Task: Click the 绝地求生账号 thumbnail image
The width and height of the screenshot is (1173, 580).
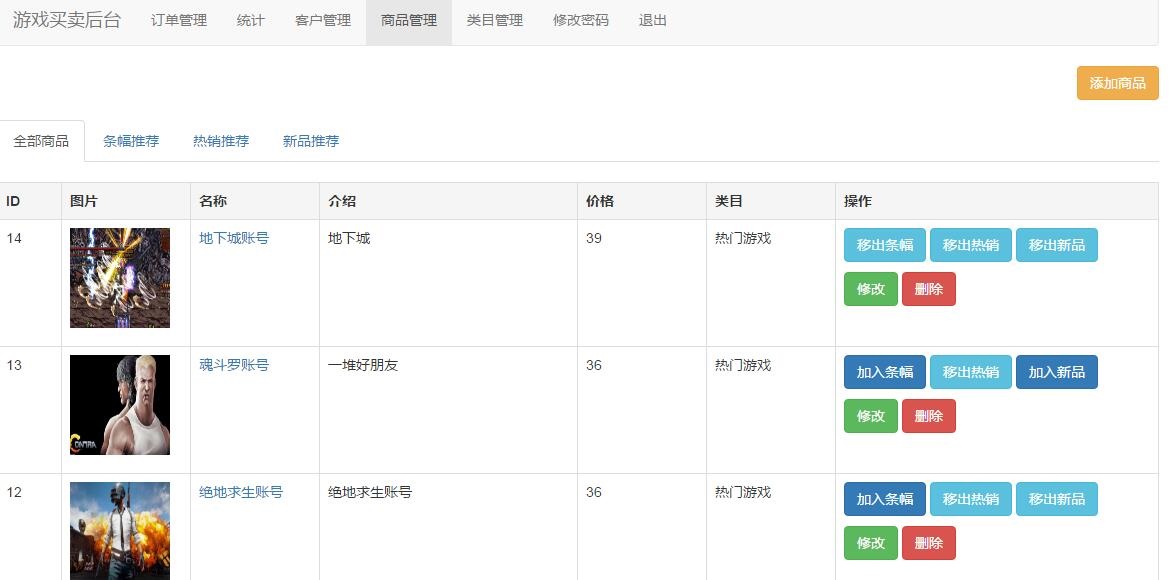Action: click(120, 530)
